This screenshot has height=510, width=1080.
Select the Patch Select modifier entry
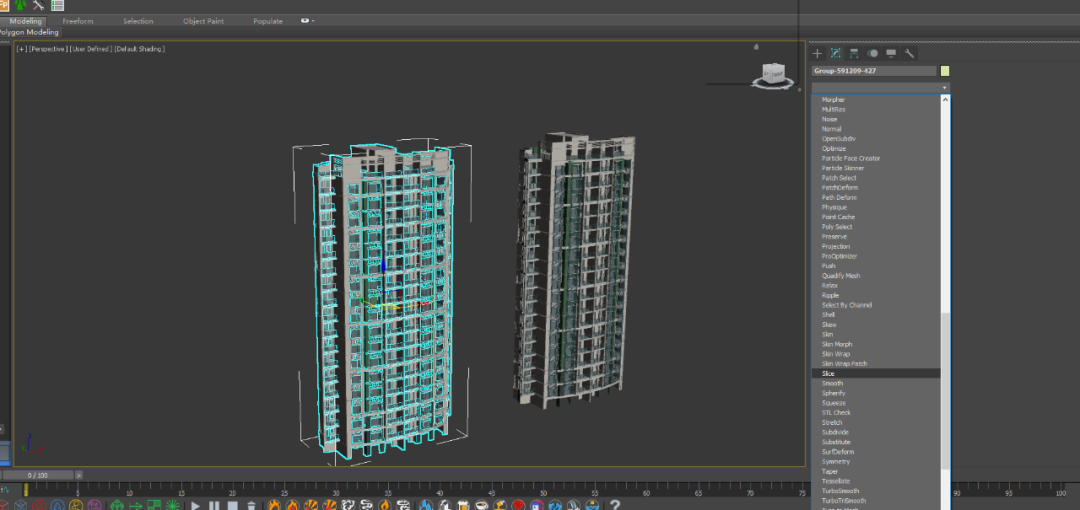[x=839, y=178]
